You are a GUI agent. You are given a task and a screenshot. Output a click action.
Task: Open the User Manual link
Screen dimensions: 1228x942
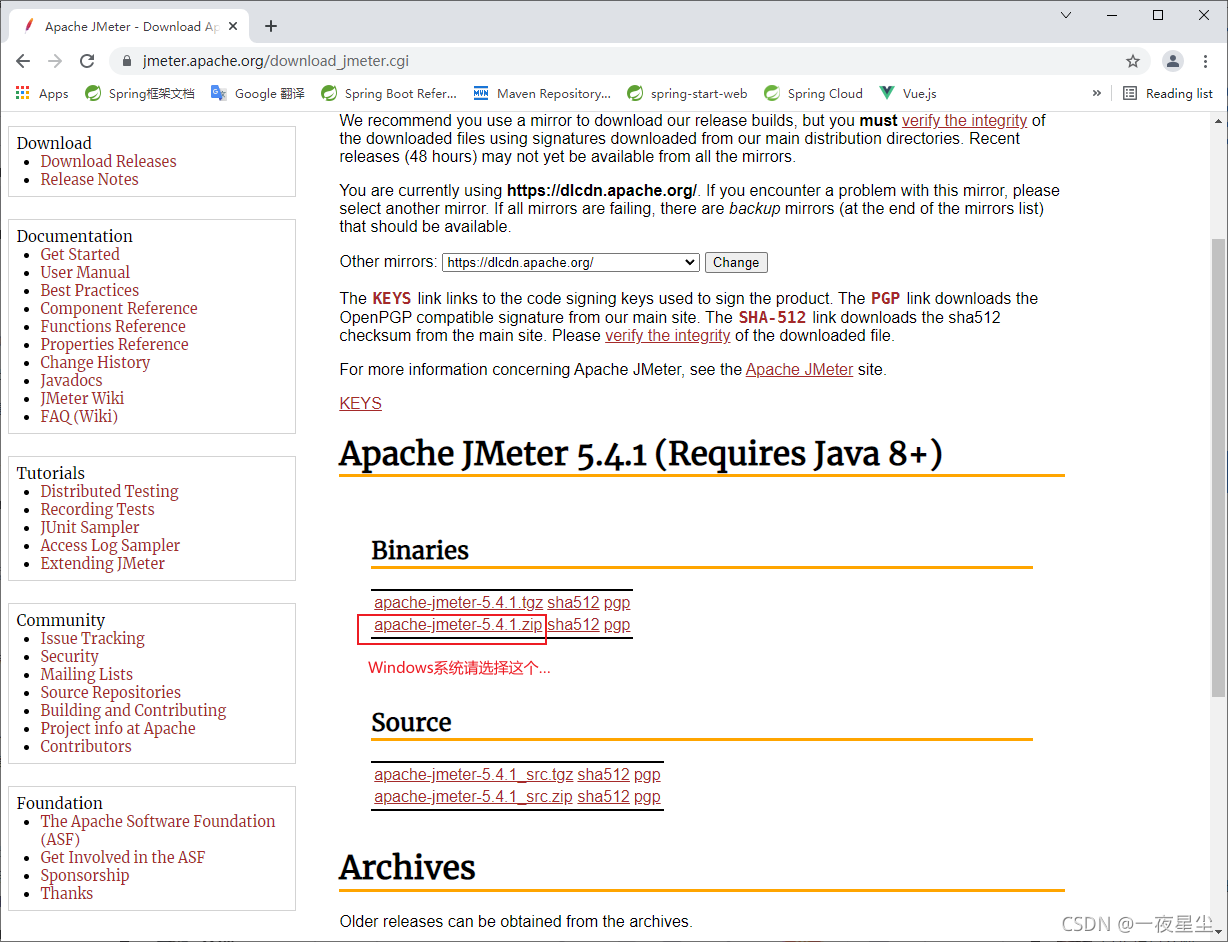[85, 272]
